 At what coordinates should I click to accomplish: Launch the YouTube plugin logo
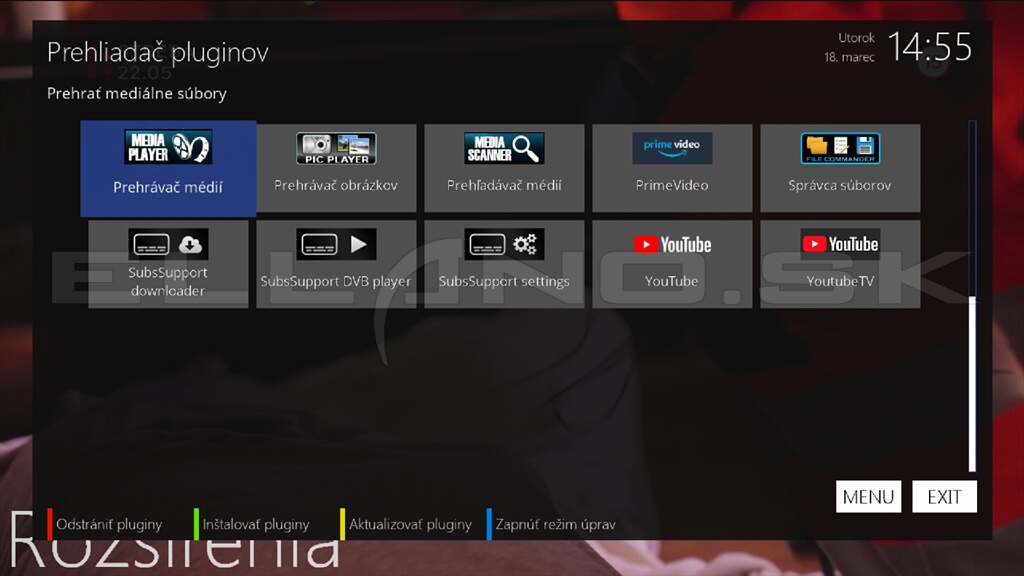(672, 244)
